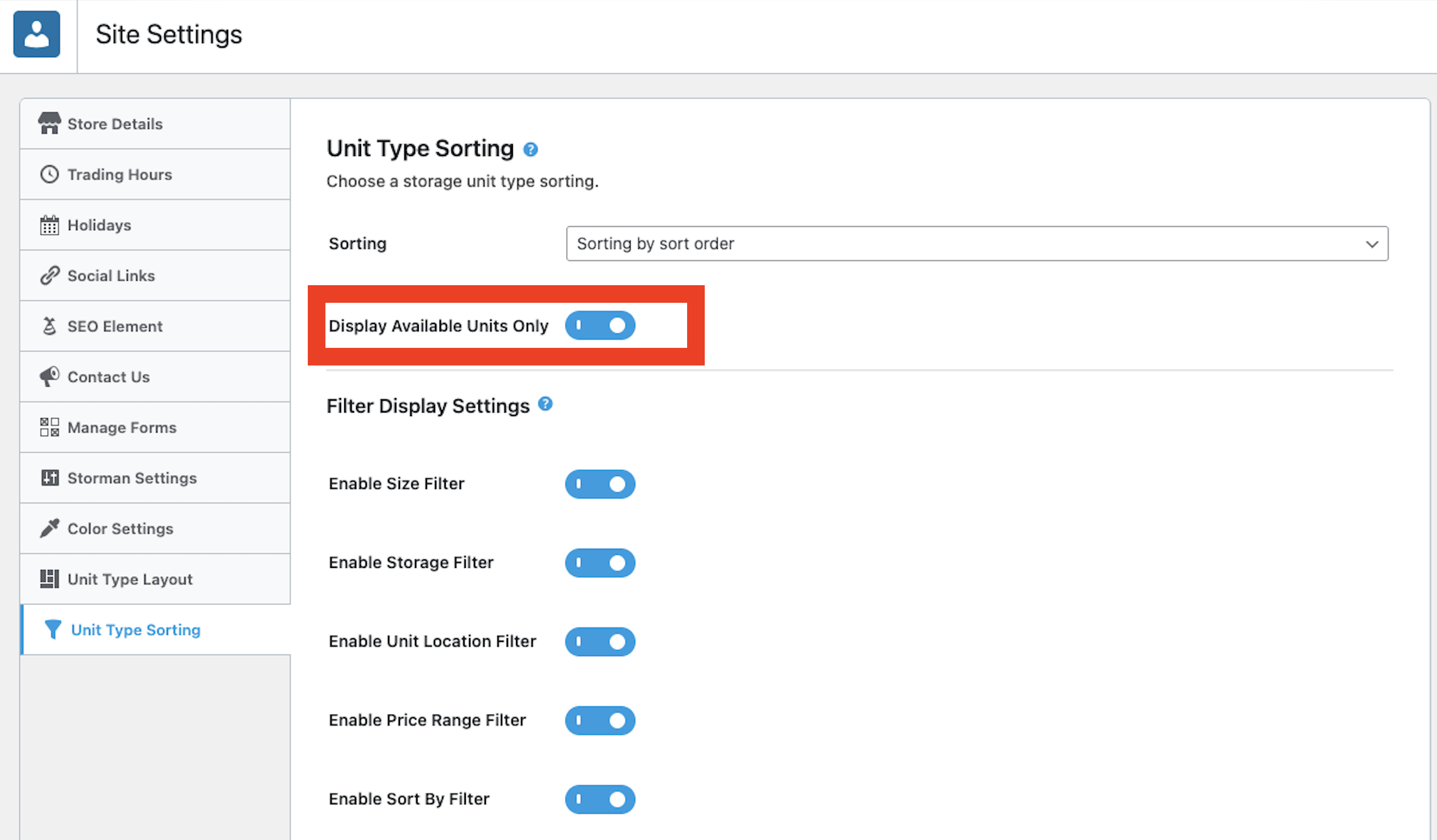The width and height of the screenshot is (1437, 840).
Task: Click the Color Settings eyedropper icon
Action: (x=49, y=528)
